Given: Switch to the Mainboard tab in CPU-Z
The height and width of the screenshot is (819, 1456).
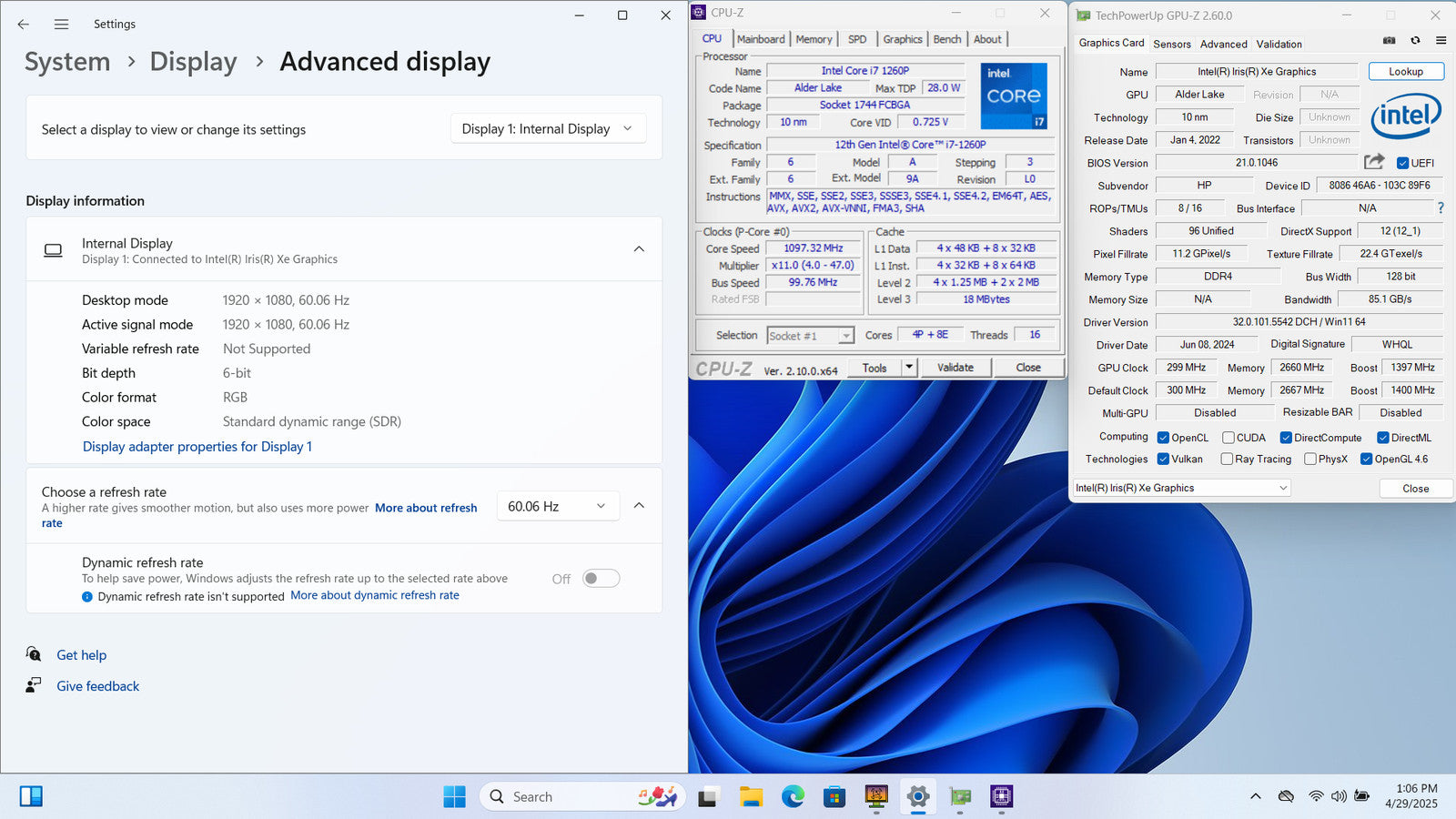Looking at the screenshot, I should coord(761,39).
